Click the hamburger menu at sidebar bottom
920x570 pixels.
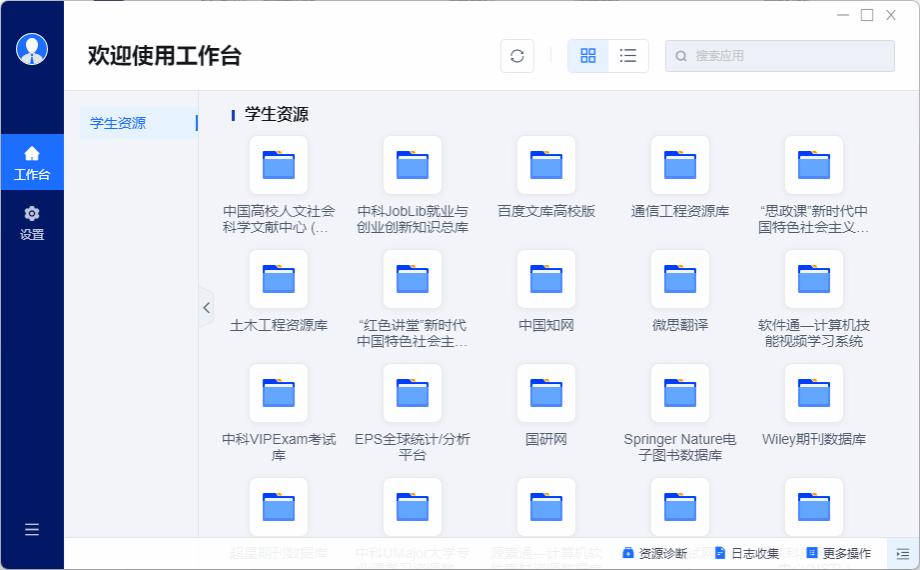pyautogui.click(x=32, y=530)
